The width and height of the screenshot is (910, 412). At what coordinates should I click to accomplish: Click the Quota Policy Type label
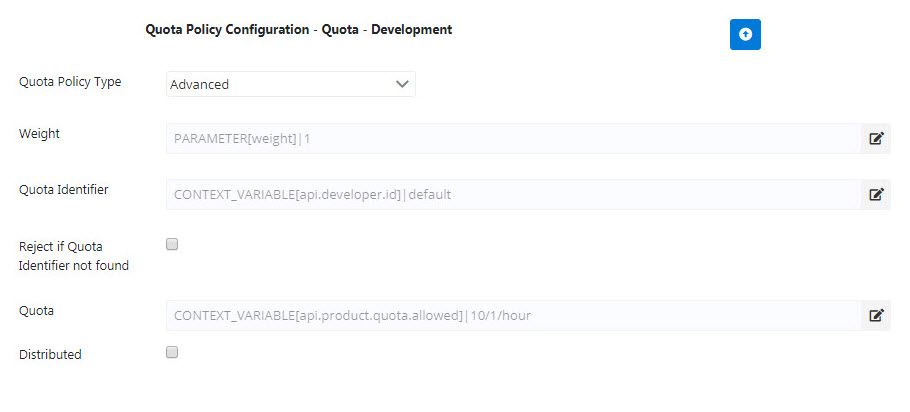tap(70, 82)
